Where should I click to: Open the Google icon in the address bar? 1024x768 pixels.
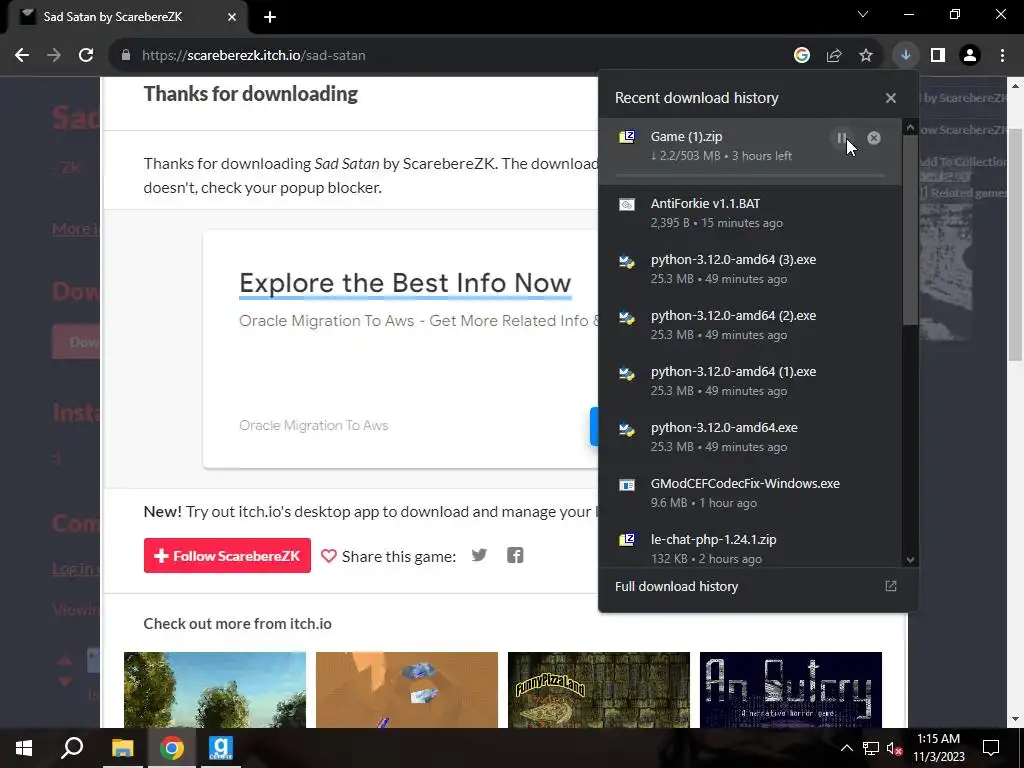coord(802,56)
